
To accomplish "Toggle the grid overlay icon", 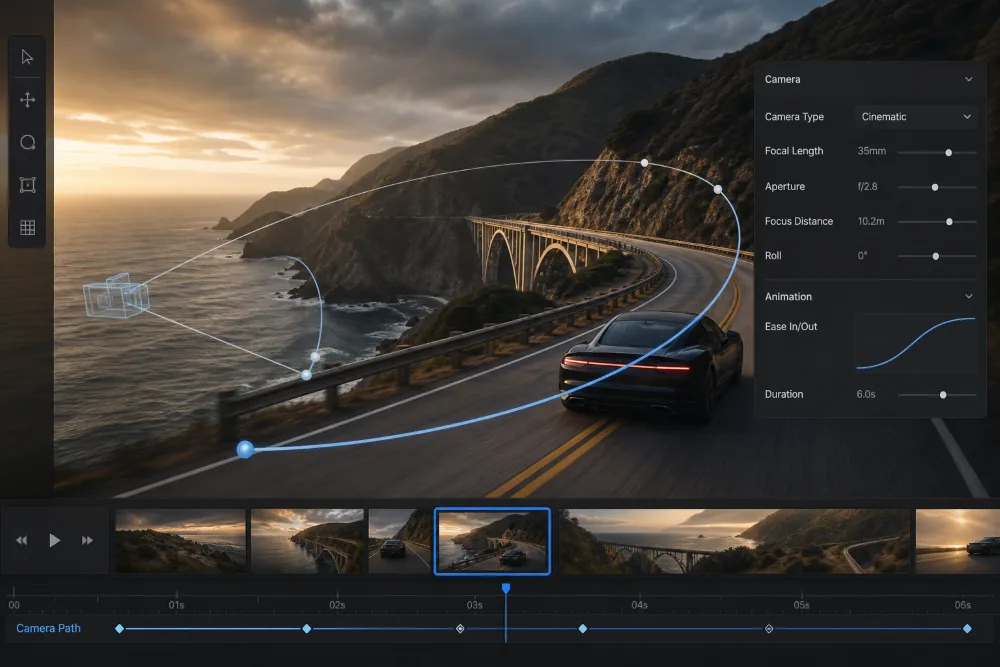I will (x=27, y=228).
